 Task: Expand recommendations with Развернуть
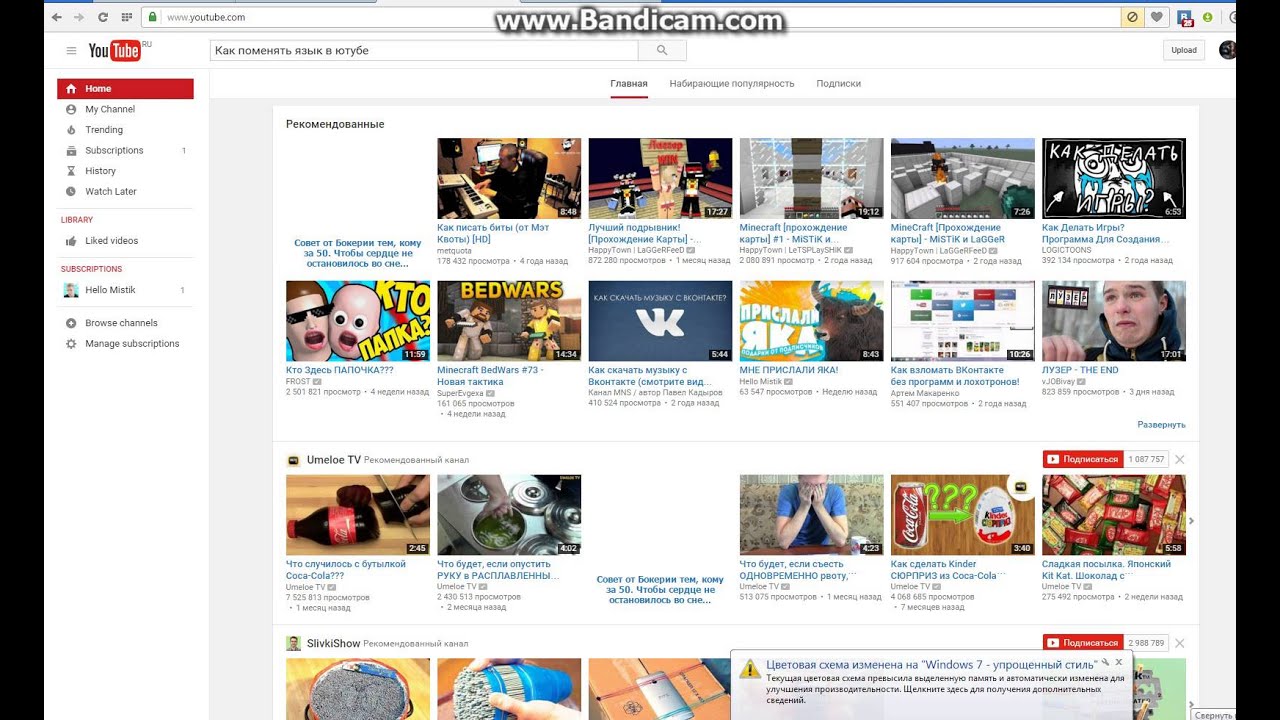coord(1161,425)
